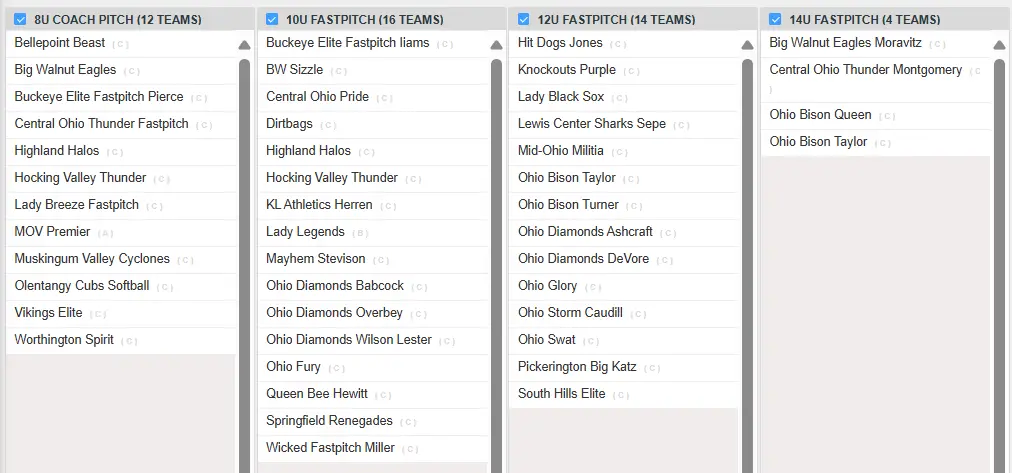The height and width of the screenshot is (473, 1012).
Task: Open Big Walnut Eagles Moravitz team
Action: (845, 43)
